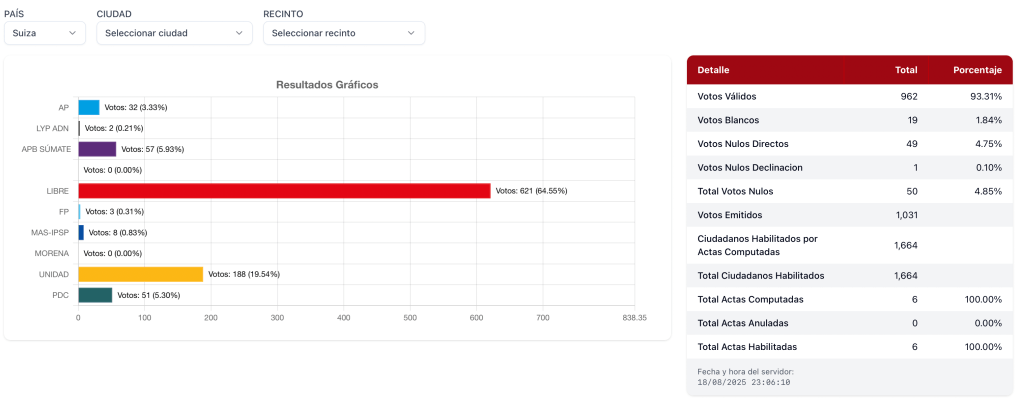The image size is (1022, 408).
Task: Select the purple APB SÚMATE bar
Action: point(97,149)
